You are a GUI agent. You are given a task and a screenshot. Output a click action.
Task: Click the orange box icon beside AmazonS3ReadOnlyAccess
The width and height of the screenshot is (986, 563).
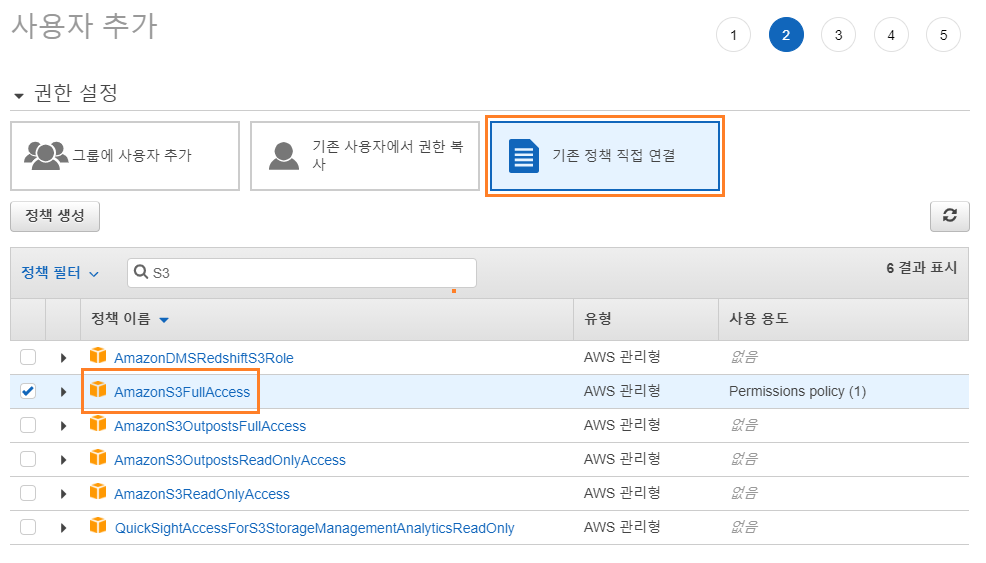pyautogui.click(x=97, y=492)
